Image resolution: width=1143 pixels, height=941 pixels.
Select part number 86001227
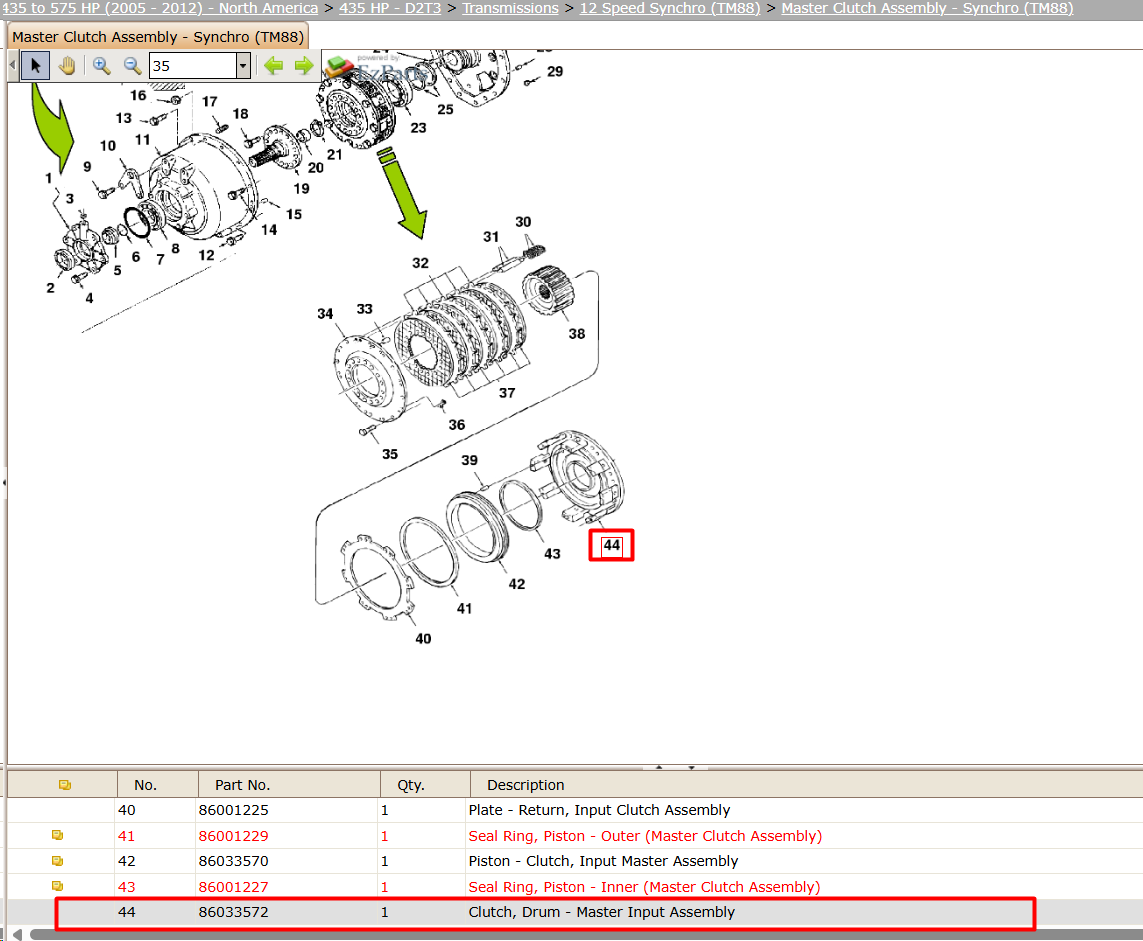(233, 887)
